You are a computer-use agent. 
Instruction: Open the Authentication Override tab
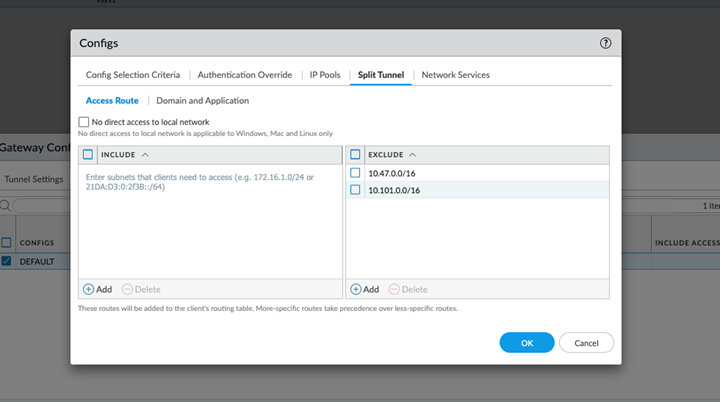245,75
